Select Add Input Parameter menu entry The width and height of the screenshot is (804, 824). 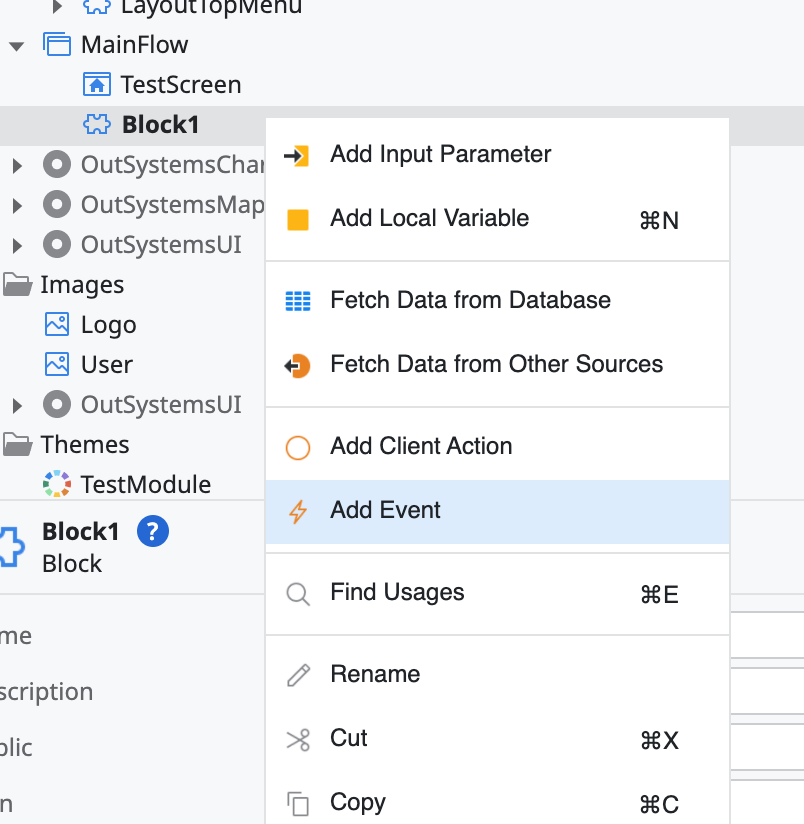pyautogui.click(x=440, y=154)
